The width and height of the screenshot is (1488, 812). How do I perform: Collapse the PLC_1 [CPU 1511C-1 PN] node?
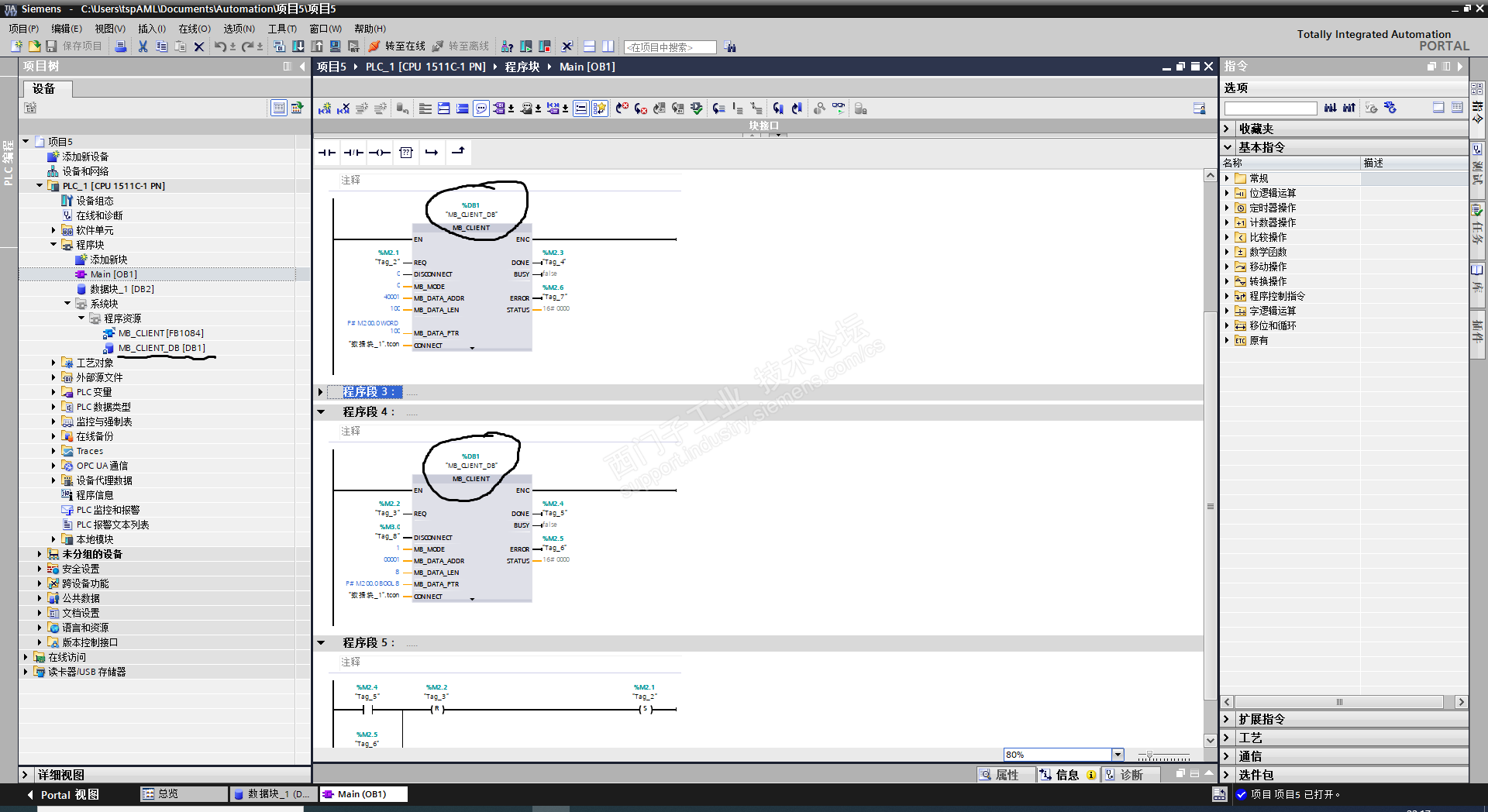(40, 186)
